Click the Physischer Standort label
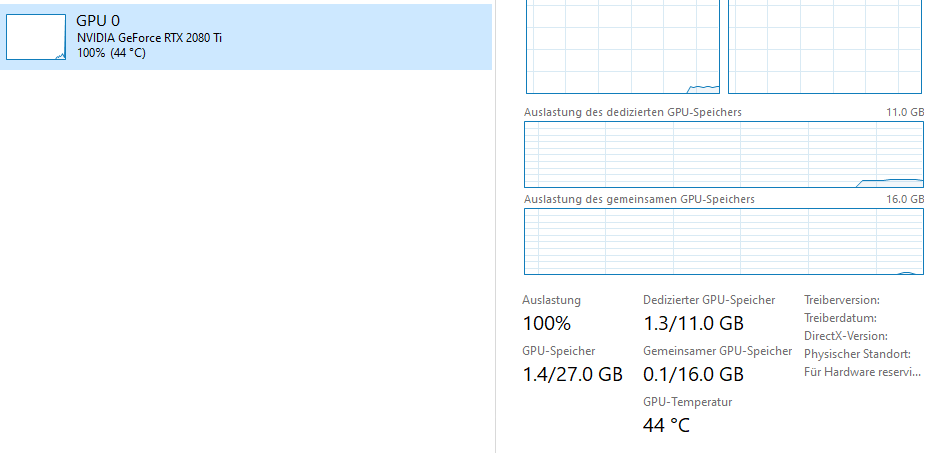Screen dimensions: 938x457 857,355
